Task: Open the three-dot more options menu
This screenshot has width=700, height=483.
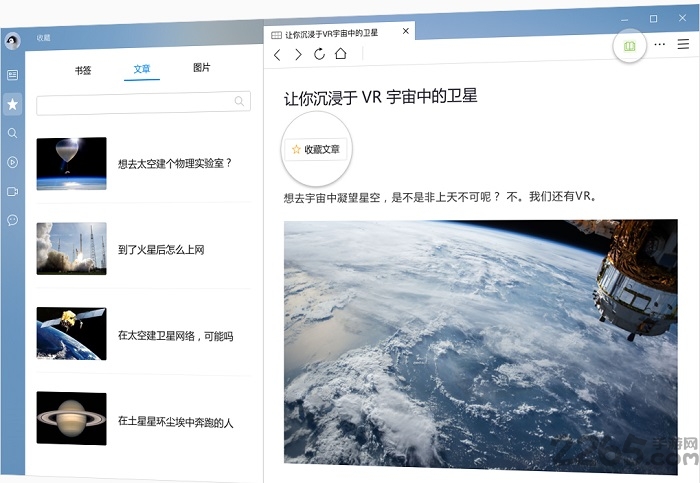Action: tap(659, 45)
